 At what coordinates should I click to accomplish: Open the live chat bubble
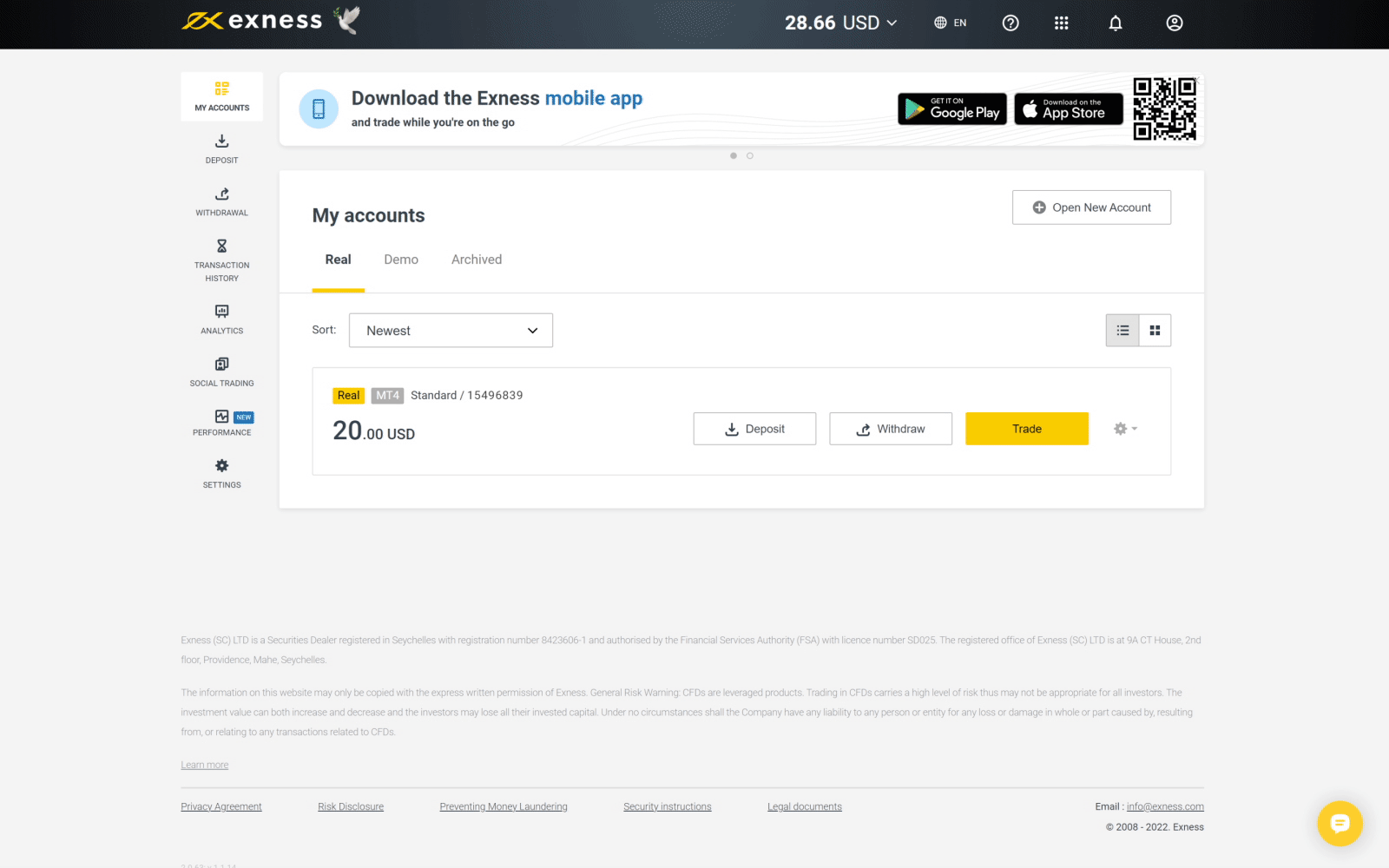(x=1340, y=823)
